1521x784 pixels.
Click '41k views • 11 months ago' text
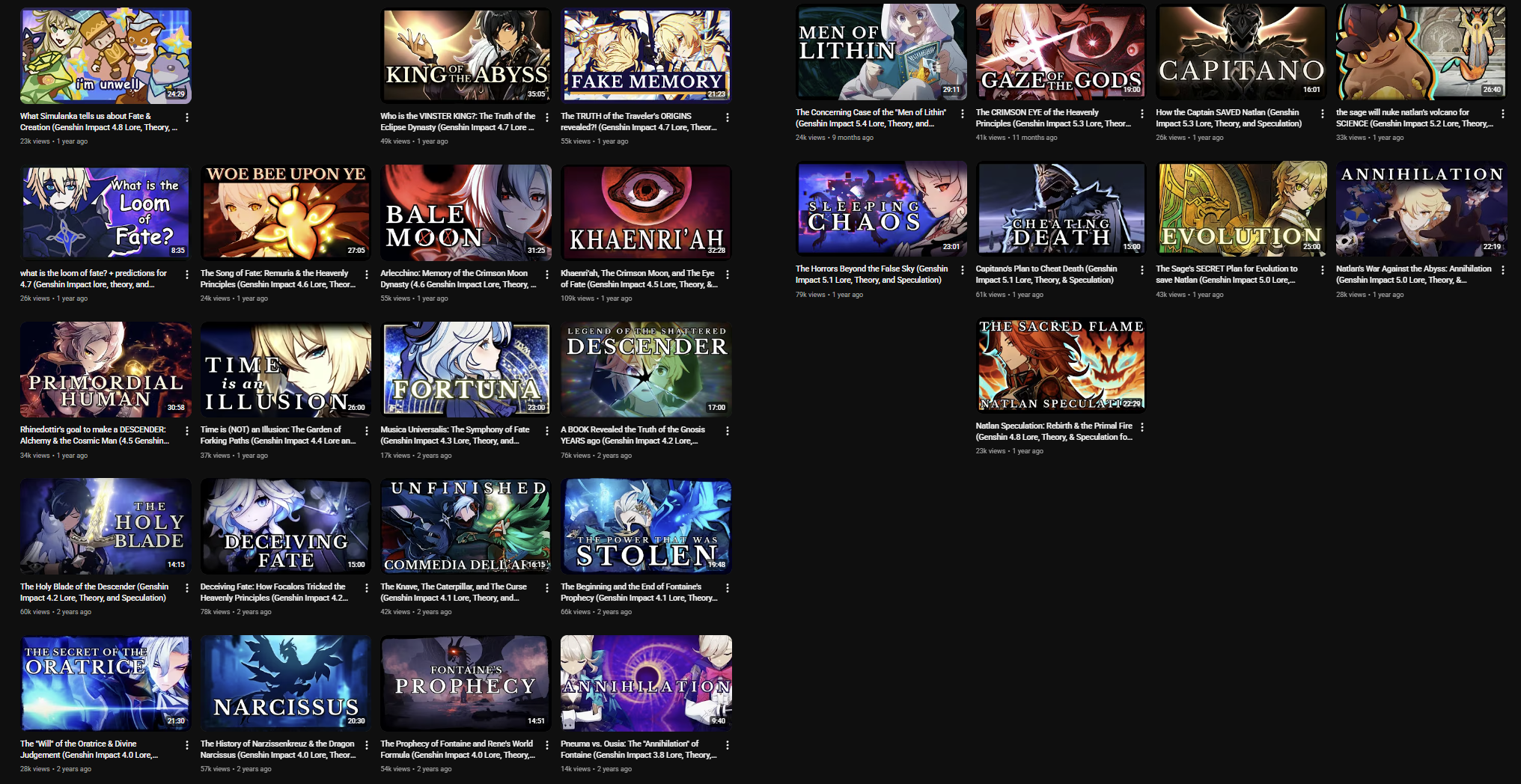coord(1016,138)
